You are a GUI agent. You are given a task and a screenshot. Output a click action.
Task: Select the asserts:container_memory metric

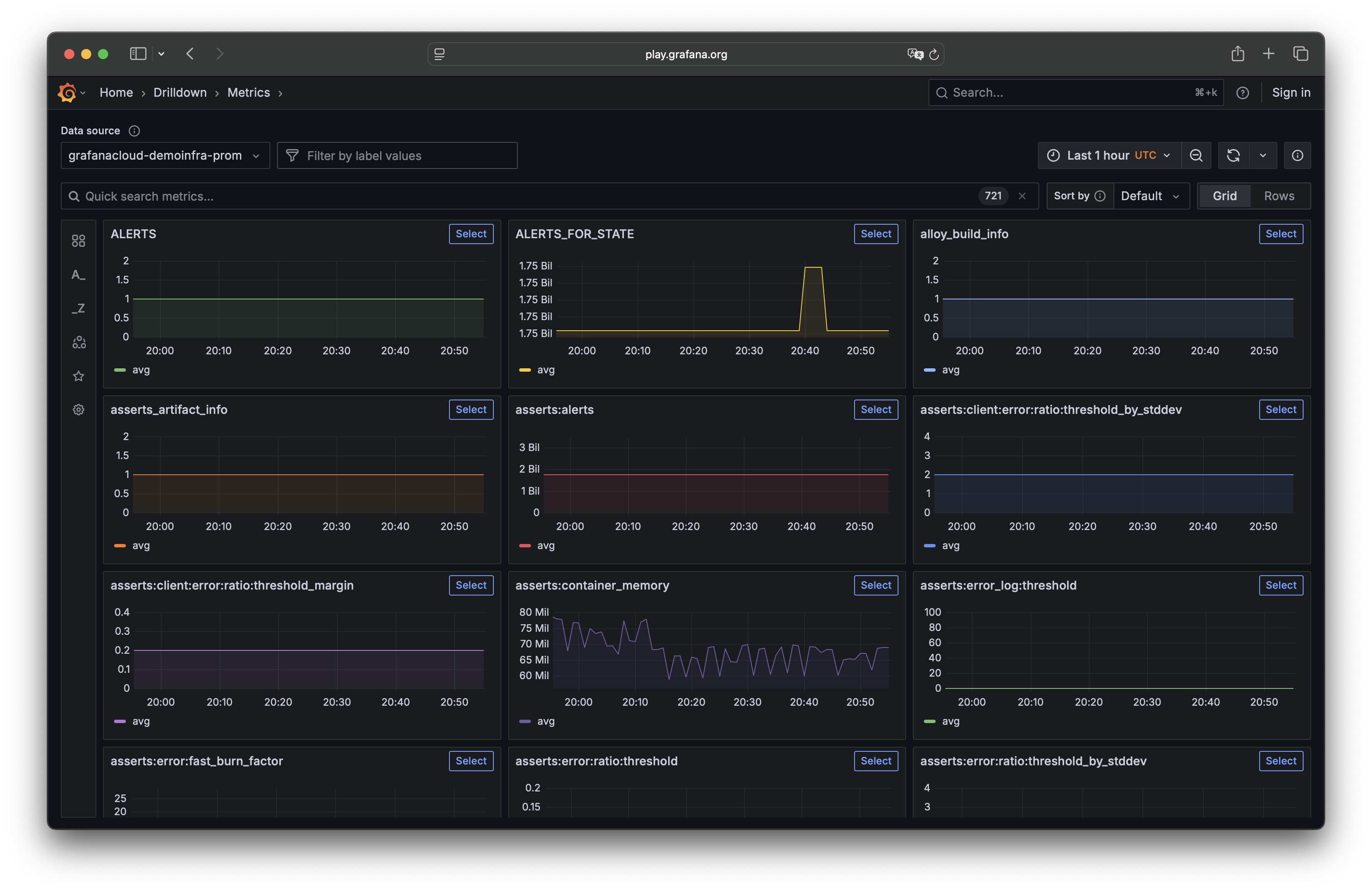click(875, 585)
